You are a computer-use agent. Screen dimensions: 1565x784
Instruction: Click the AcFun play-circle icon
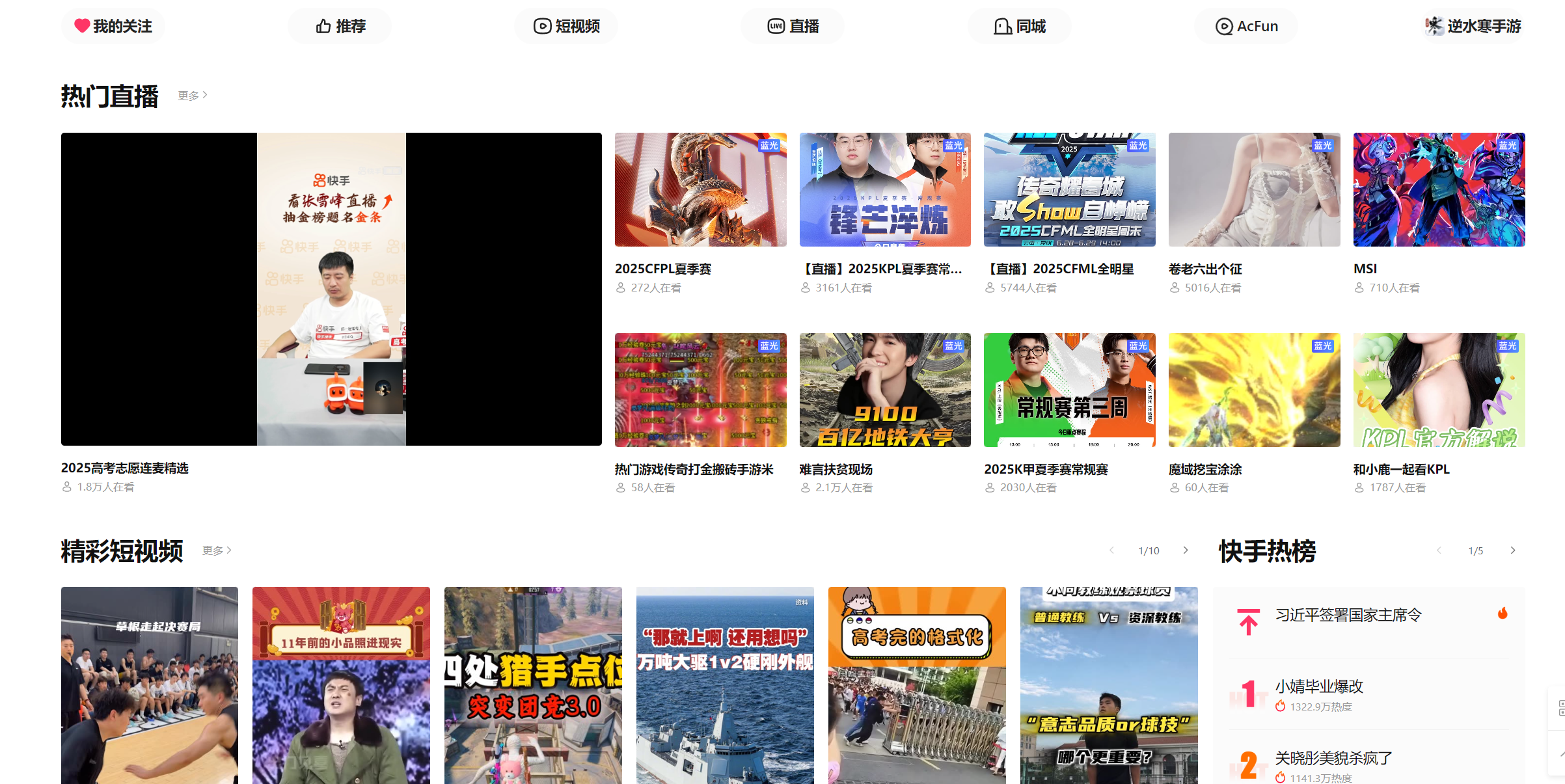click(1223, 26)
